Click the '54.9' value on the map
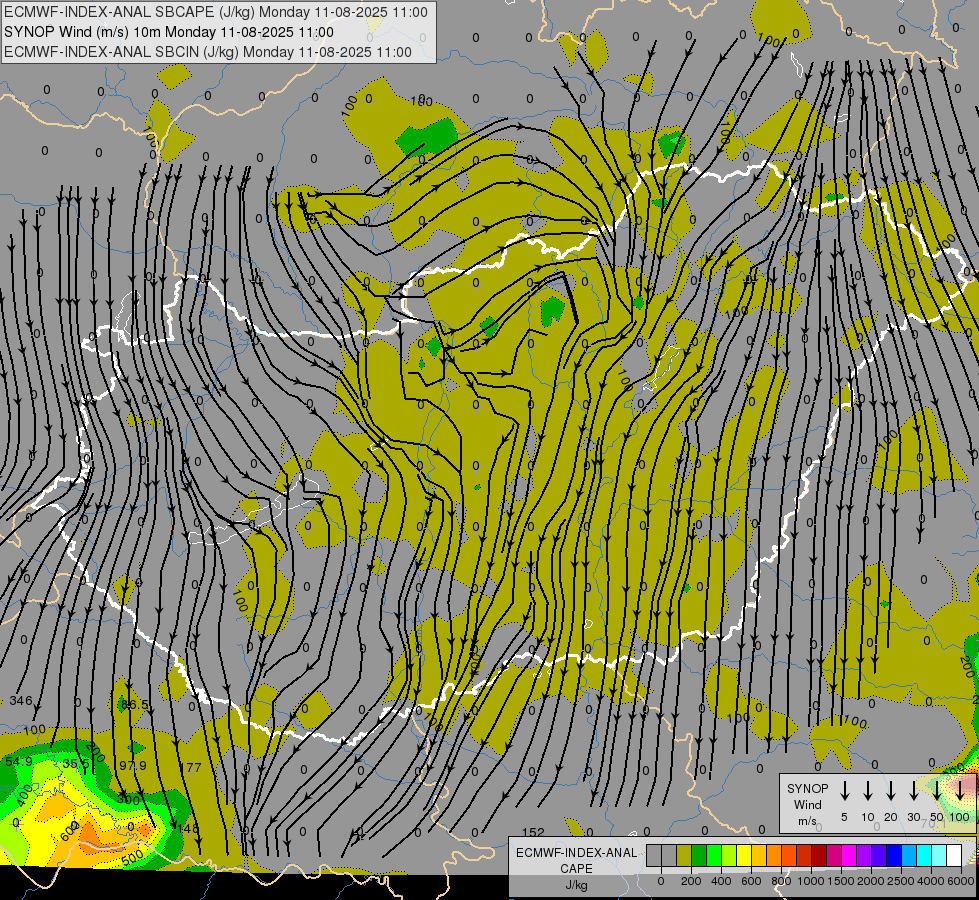 [x=19, y=761]
